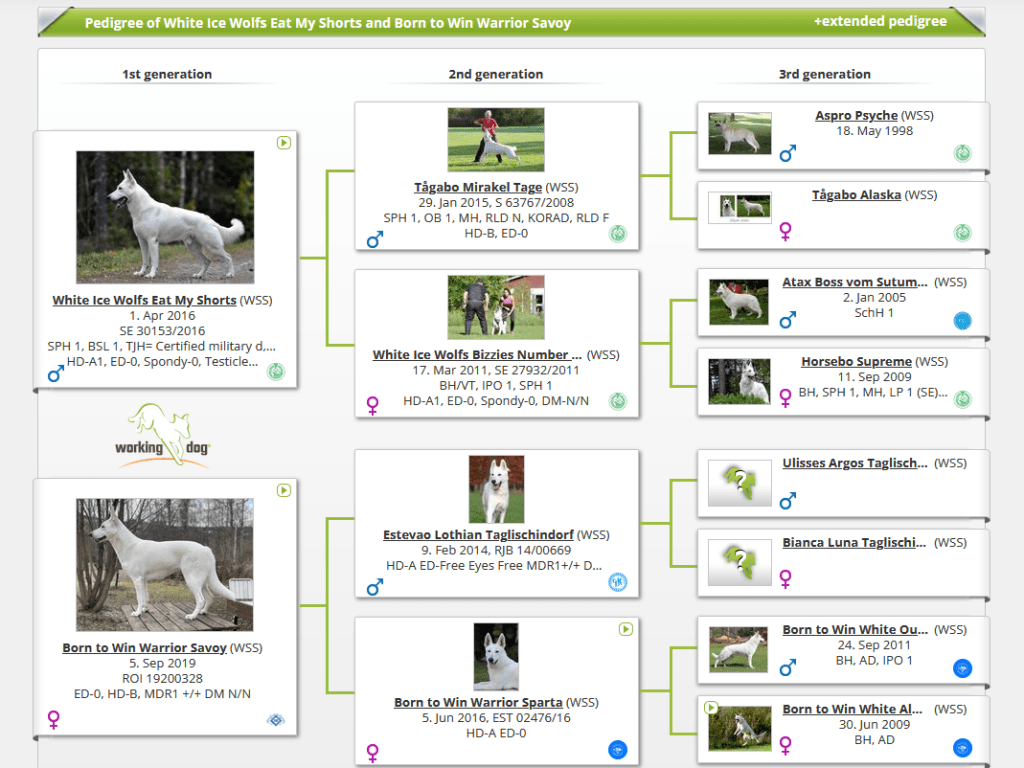Click the Born to Win Warrior Sparta photo
Screen dimensions: 1024x768
pos(496,657)
